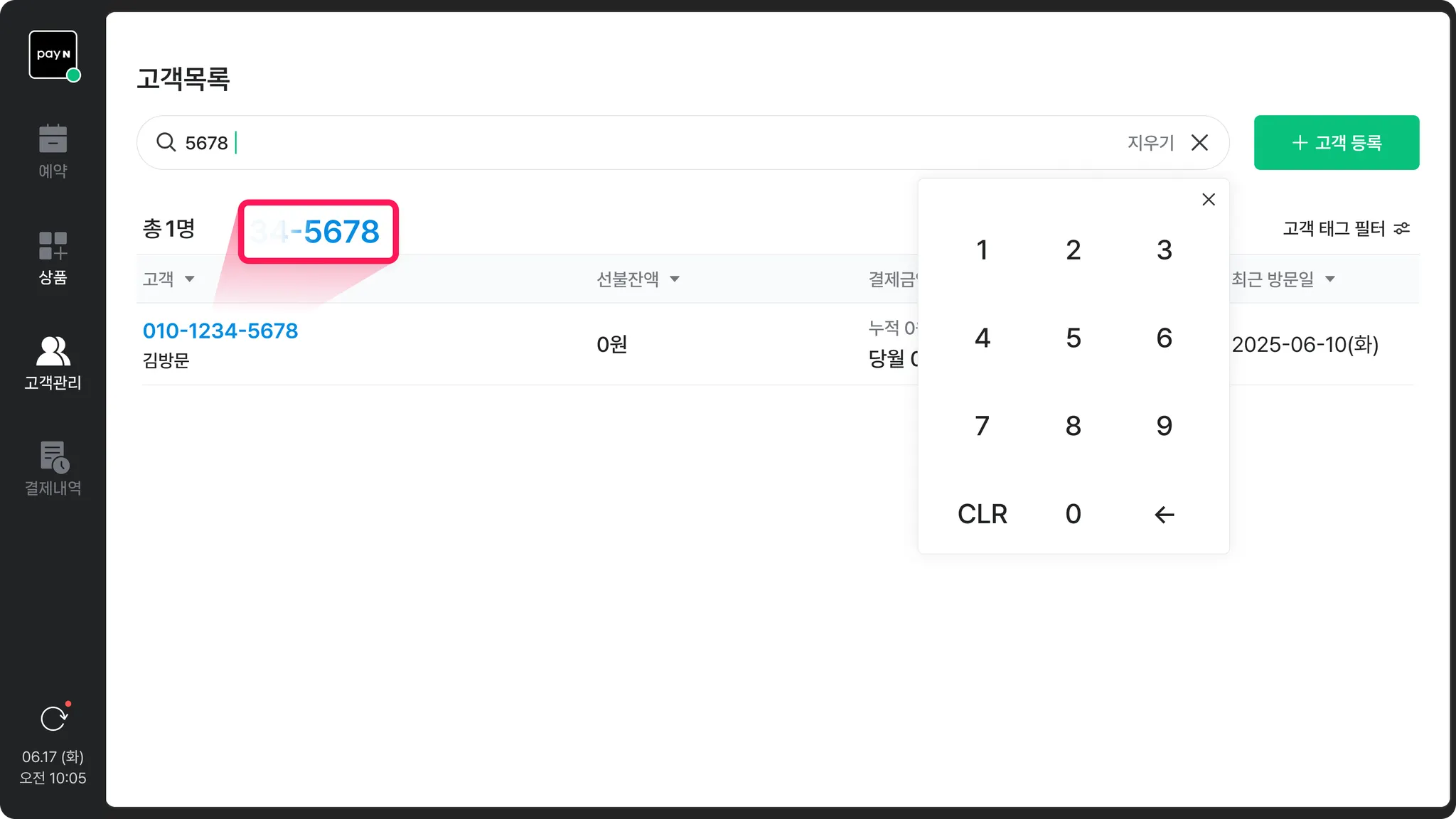Click the search magnifier icon
Screen dimensions: 1456x819
[166, 142]
